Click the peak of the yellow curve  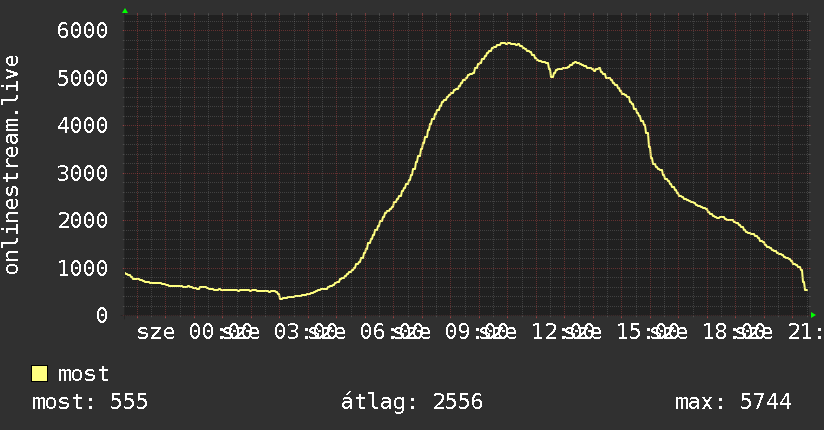coord(506,43)
